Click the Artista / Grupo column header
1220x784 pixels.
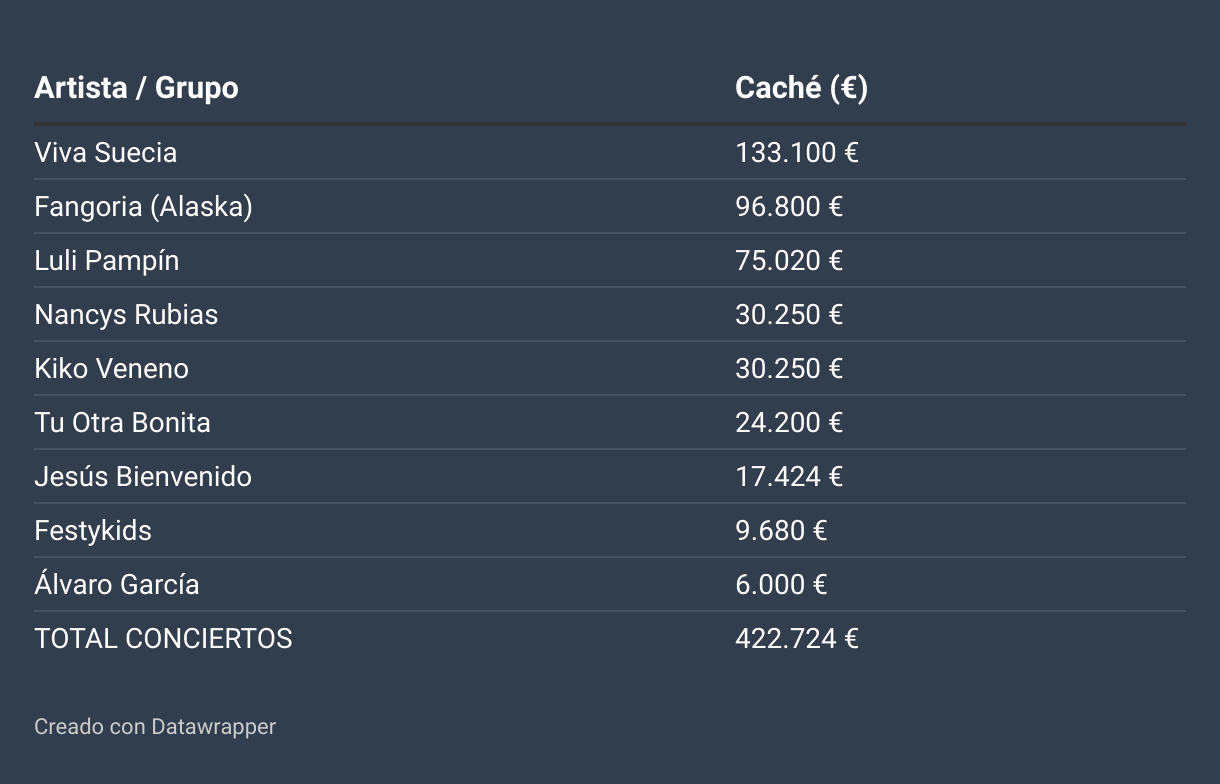136,88
